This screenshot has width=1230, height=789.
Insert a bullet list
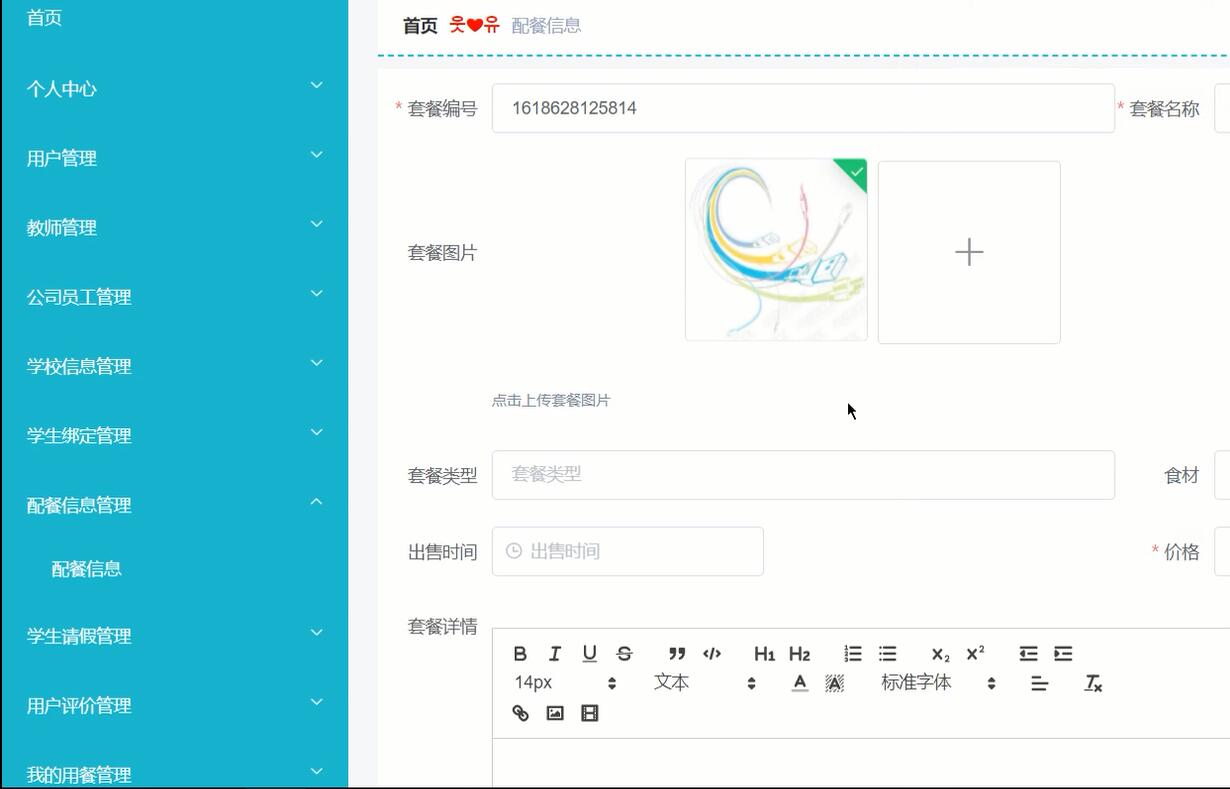pos(888,654)
